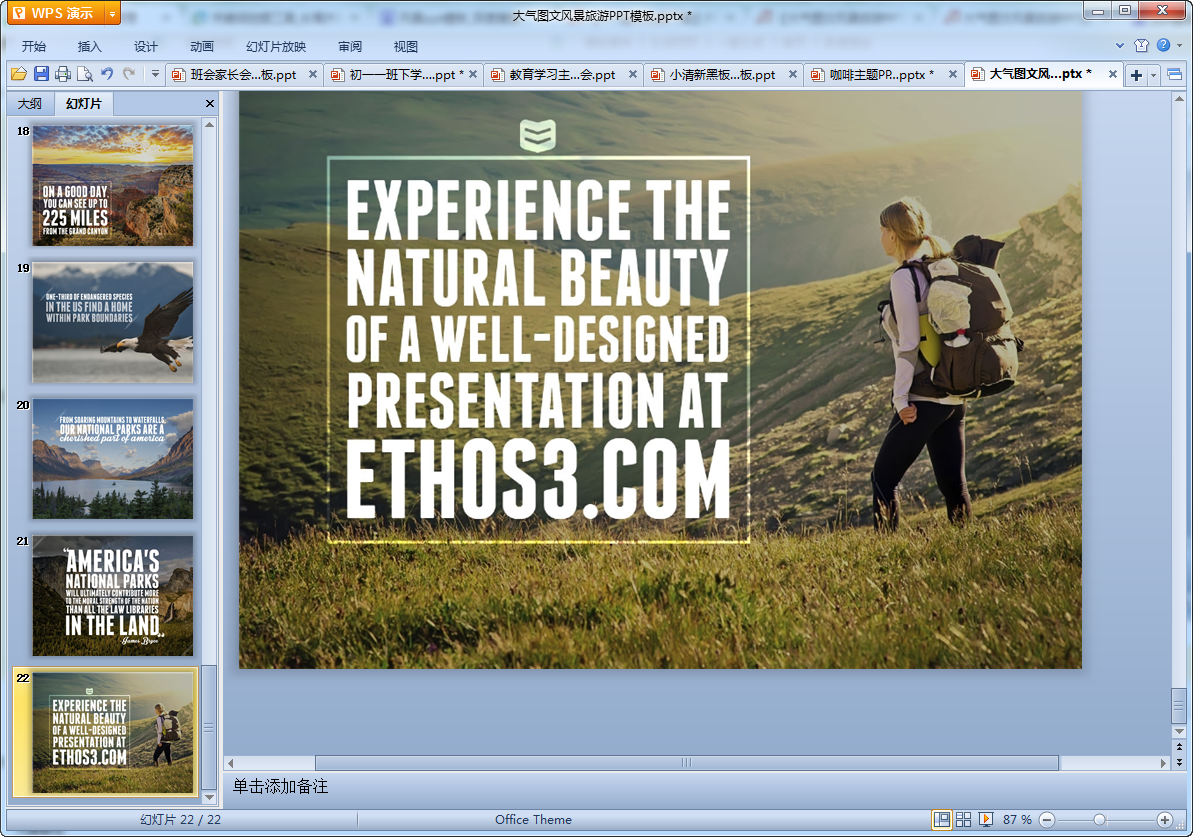Screen dimensions: 1193x837
Task: Zoom out with the minus button
Action: (1047, 819)
